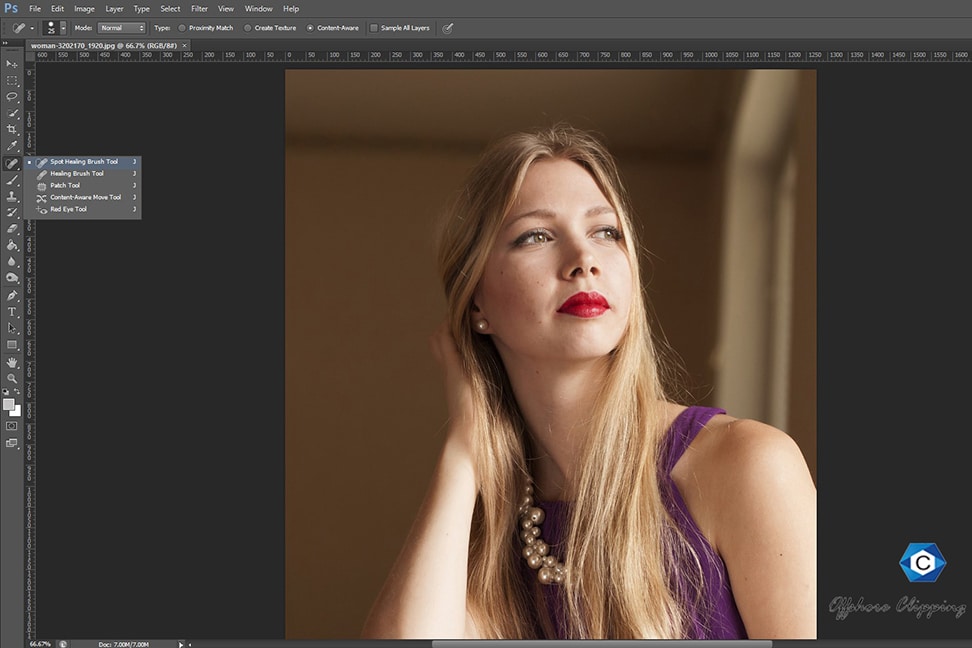Open the Mode dropdown in options bar
Screen dimensions: 972x648
[123, 28]
